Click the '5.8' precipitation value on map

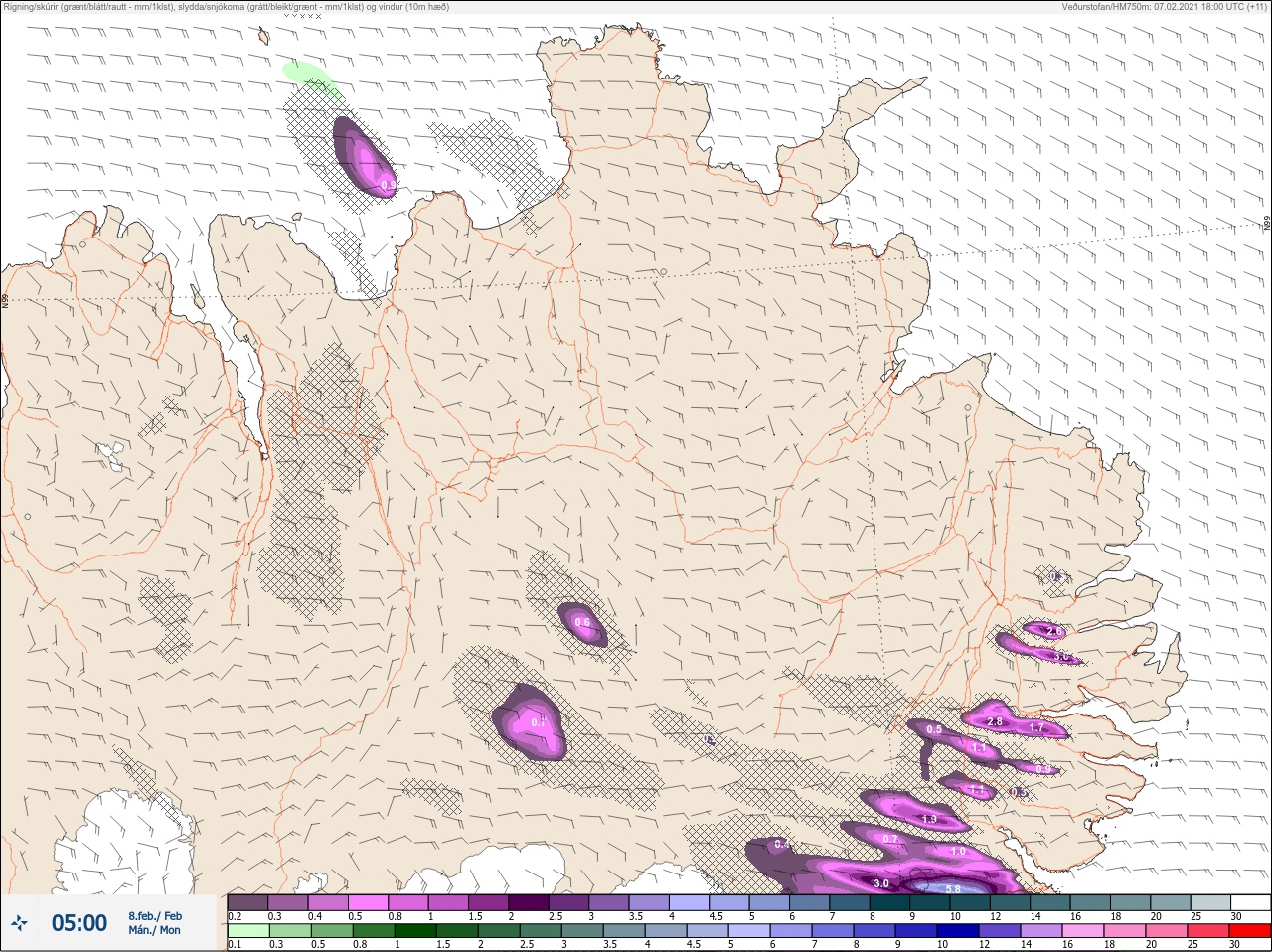[953, 889]
